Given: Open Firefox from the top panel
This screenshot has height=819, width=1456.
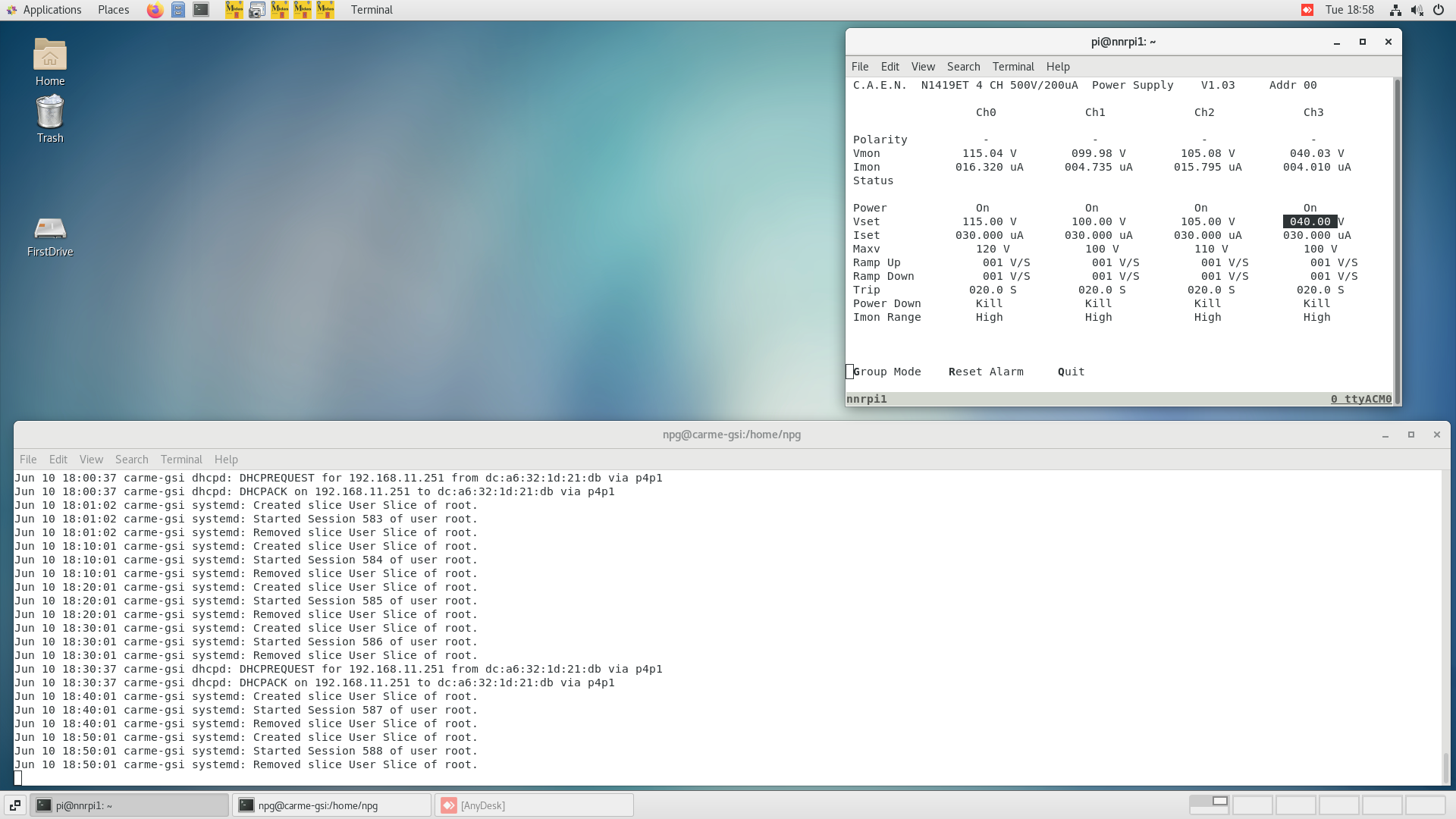Looking at the screenshot, I should point(155,10).
